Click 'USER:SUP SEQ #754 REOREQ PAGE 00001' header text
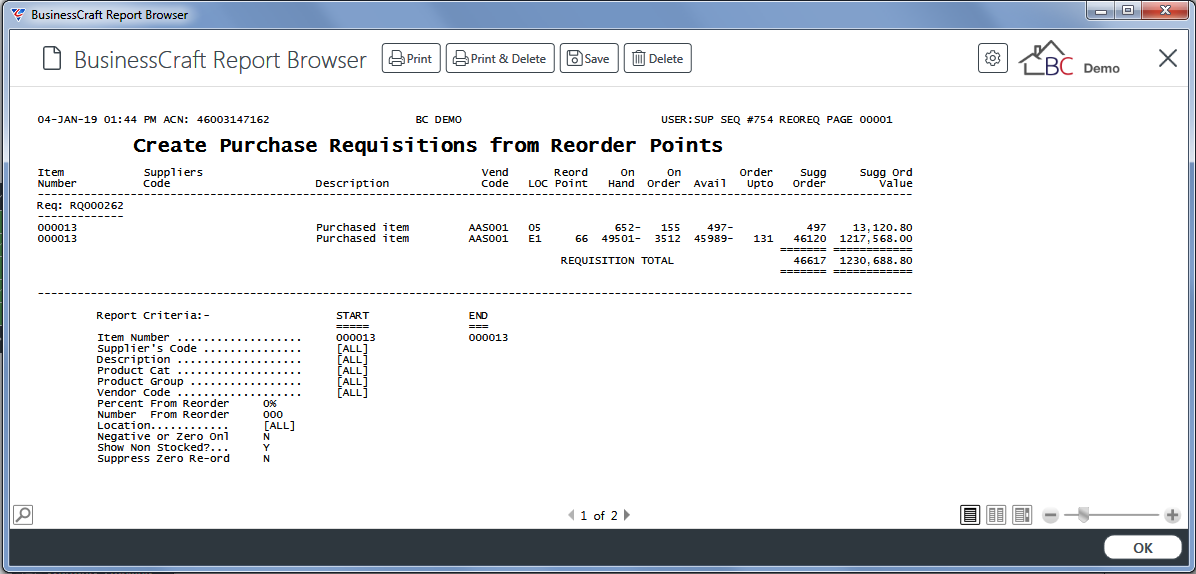The height and width of the screenshot is (574, 1196). [x=776, y=120]
